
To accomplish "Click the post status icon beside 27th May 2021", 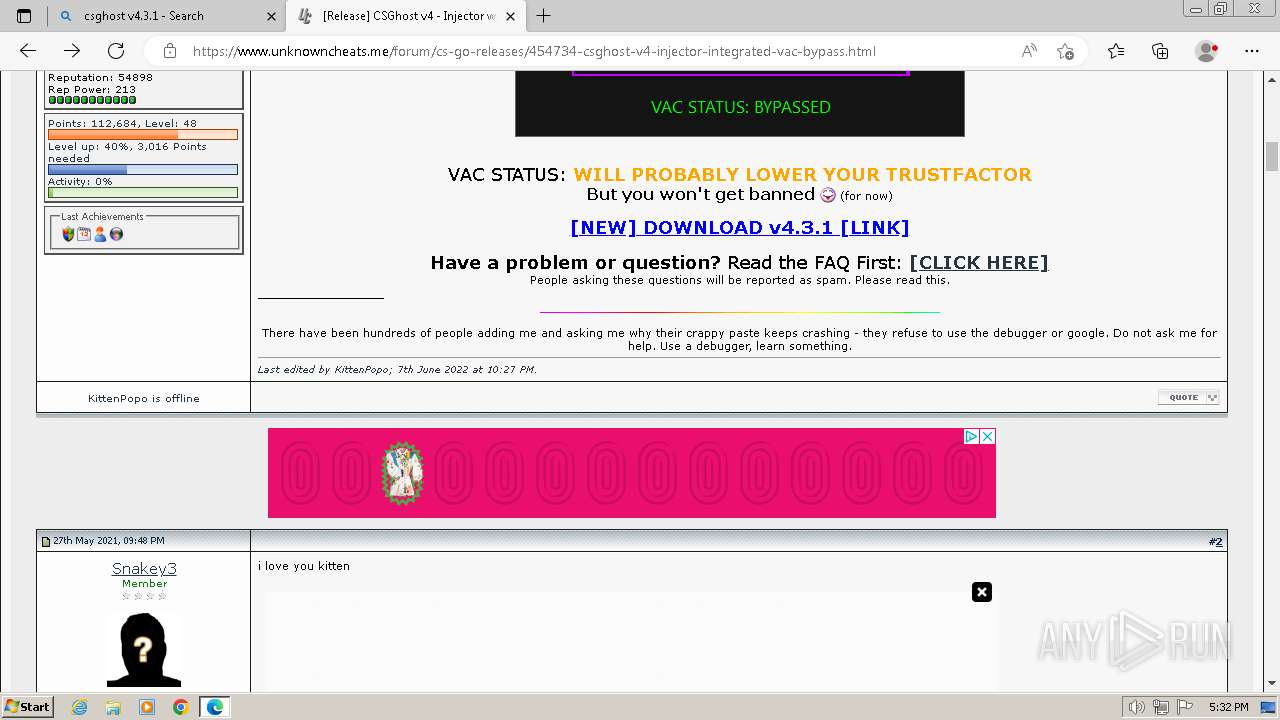I will (x=46, y=541).
